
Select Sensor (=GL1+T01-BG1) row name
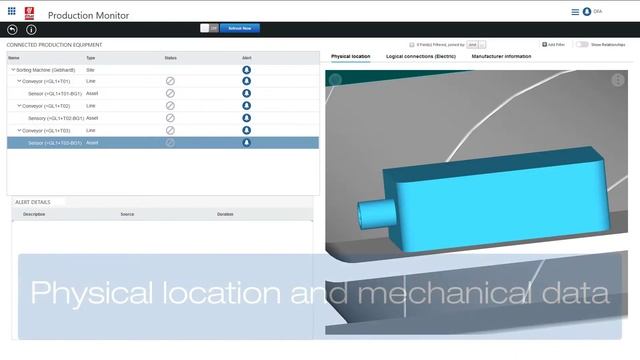tap(55, 93)
